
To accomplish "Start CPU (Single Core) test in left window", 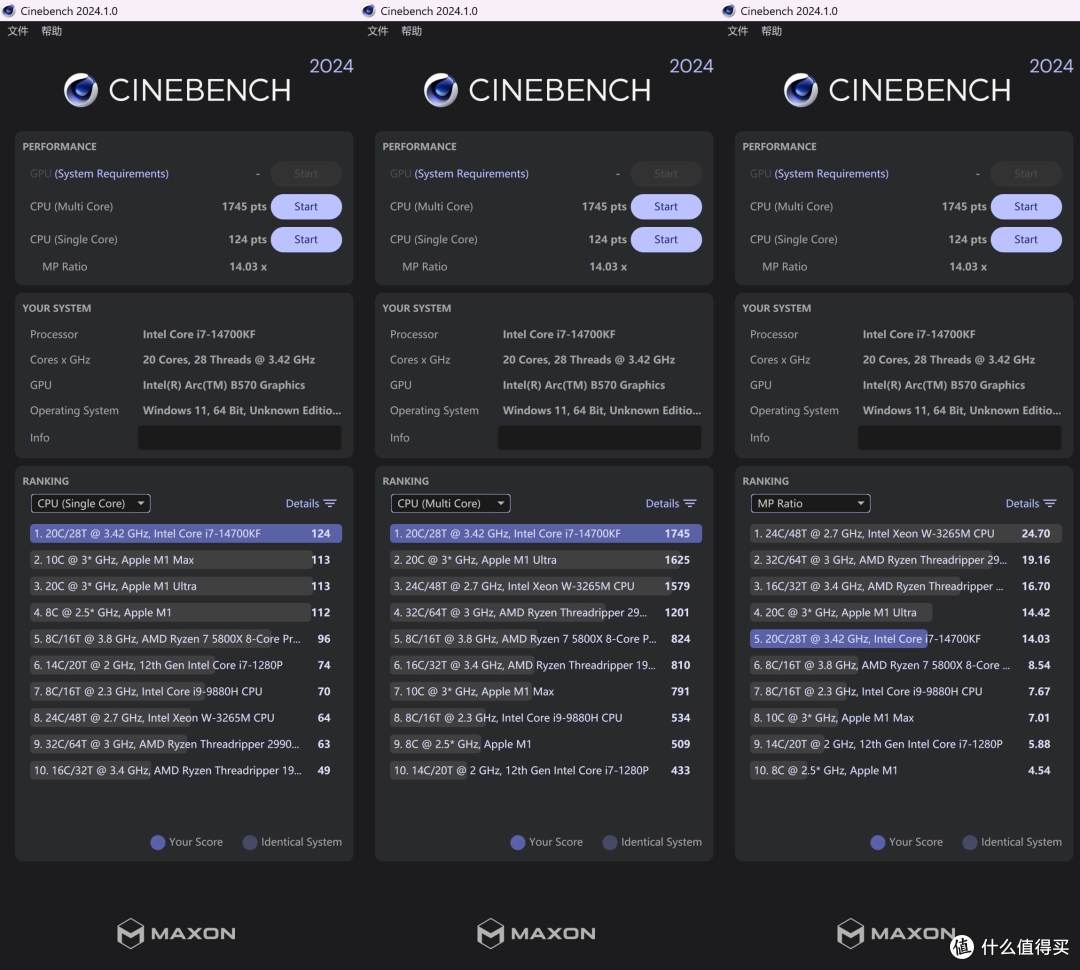I will pos(306,240).
